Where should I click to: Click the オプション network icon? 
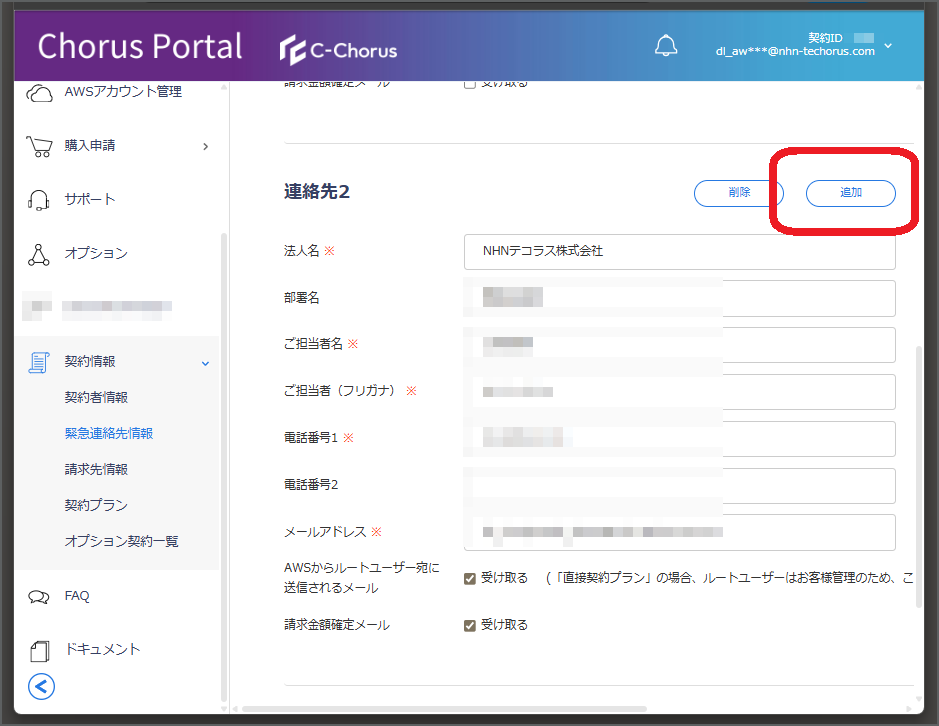pyautogui.click(x=39, y=255)
